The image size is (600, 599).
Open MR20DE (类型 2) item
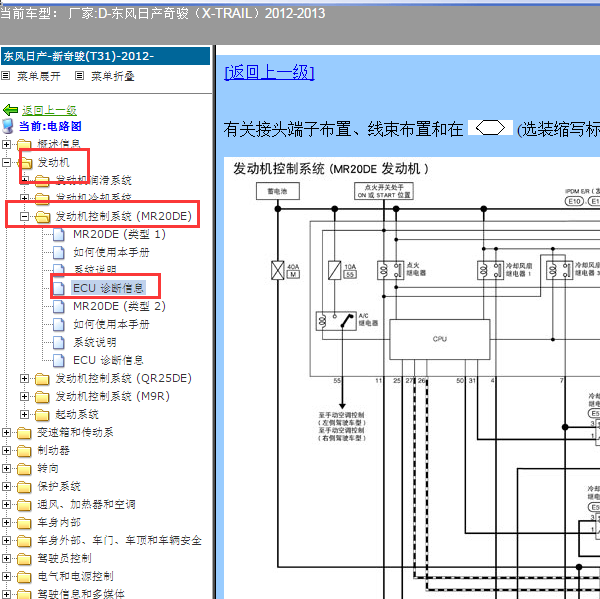pos(119,306)
